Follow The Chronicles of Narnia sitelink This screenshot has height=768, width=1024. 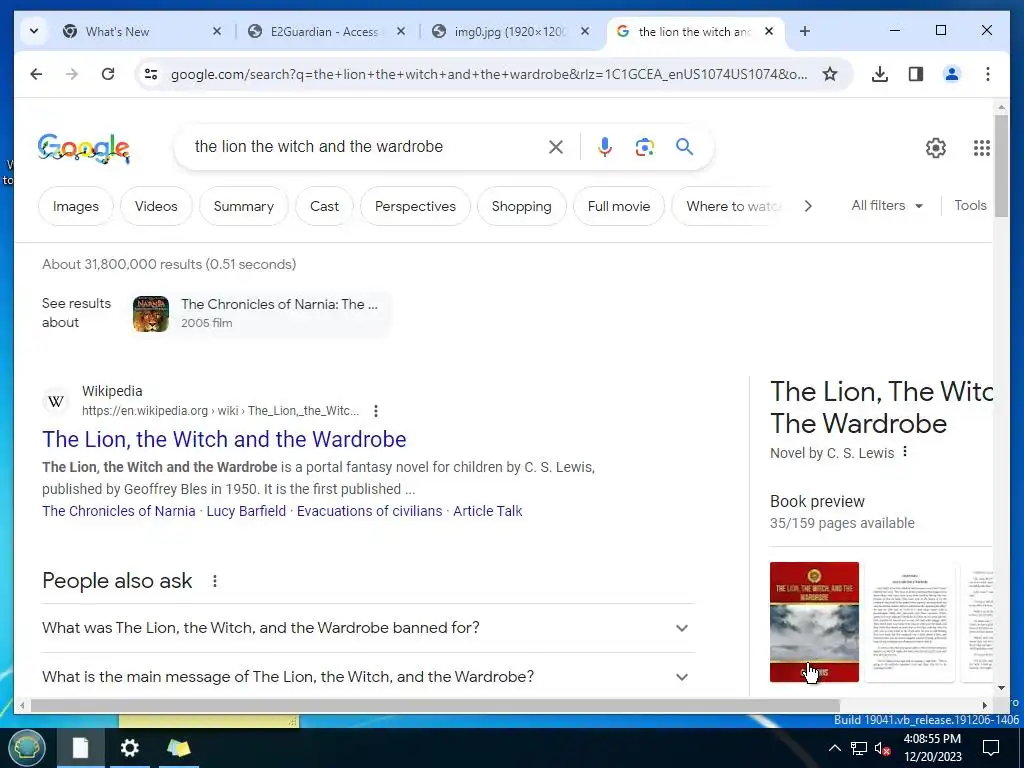point(119,511)
